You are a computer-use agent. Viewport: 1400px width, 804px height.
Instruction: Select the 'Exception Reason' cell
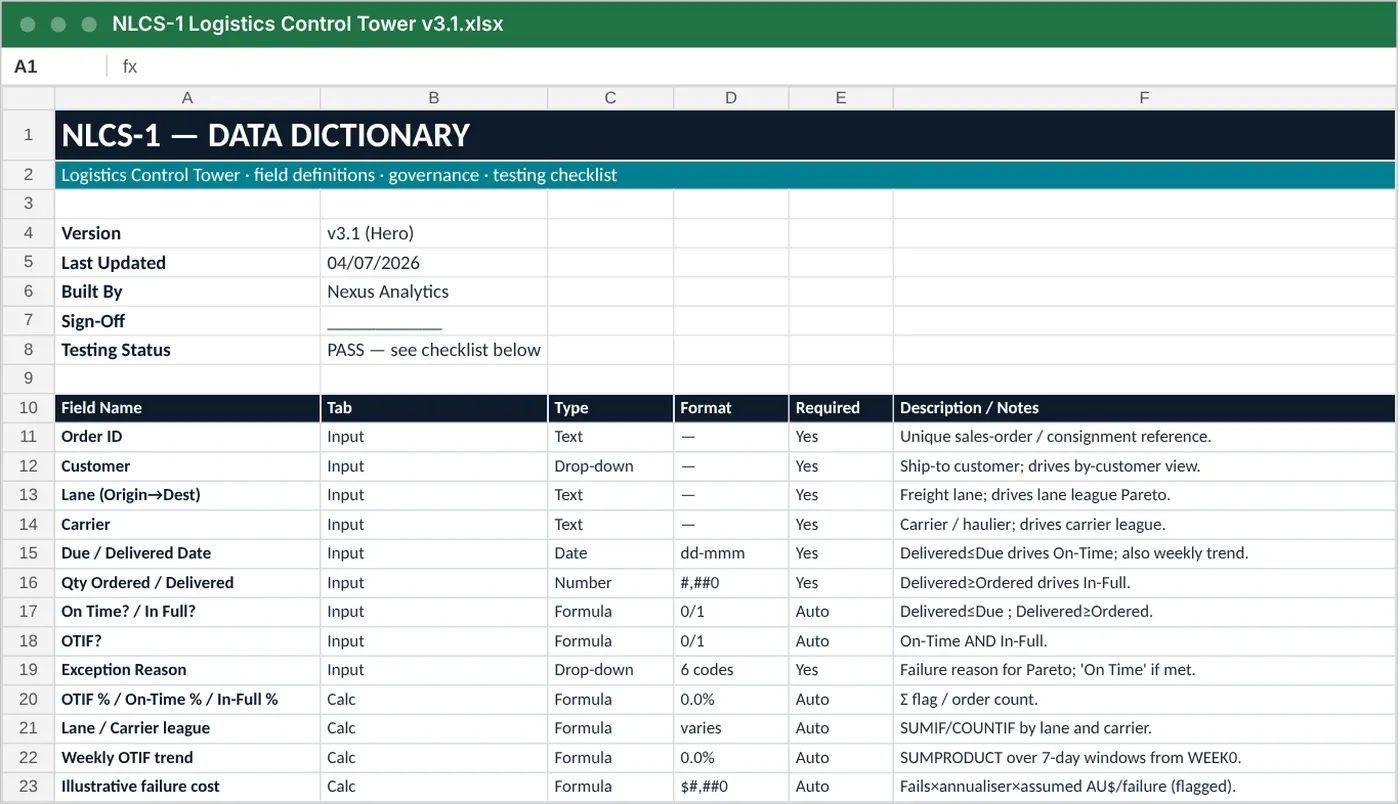tap(187, 670)
